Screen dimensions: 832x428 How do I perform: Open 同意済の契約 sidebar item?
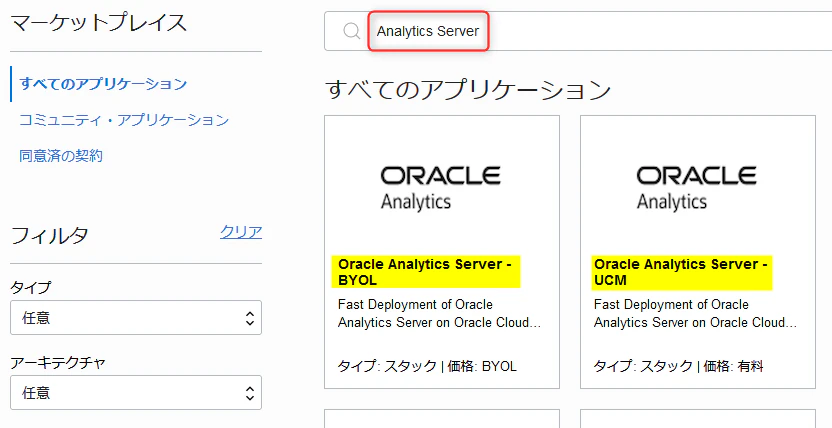[61, 156]
